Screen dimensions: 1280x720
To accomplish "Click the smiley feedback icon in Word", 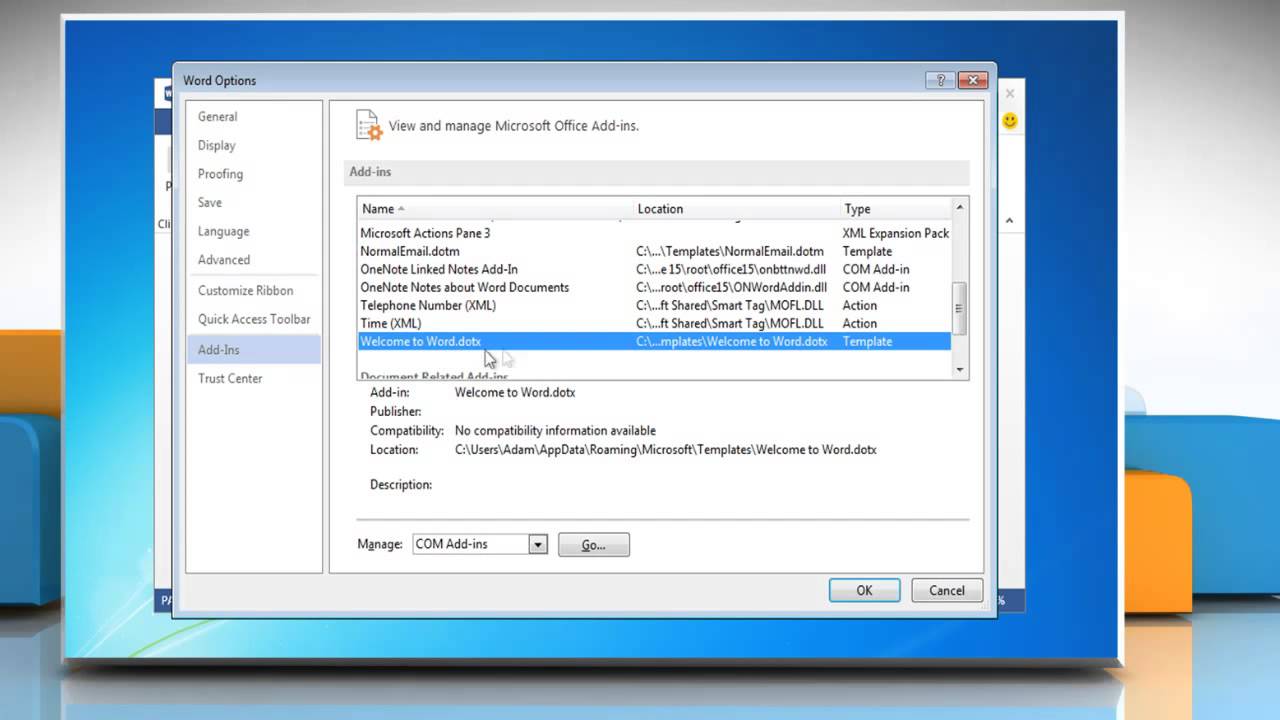I will pos(1010,121).
